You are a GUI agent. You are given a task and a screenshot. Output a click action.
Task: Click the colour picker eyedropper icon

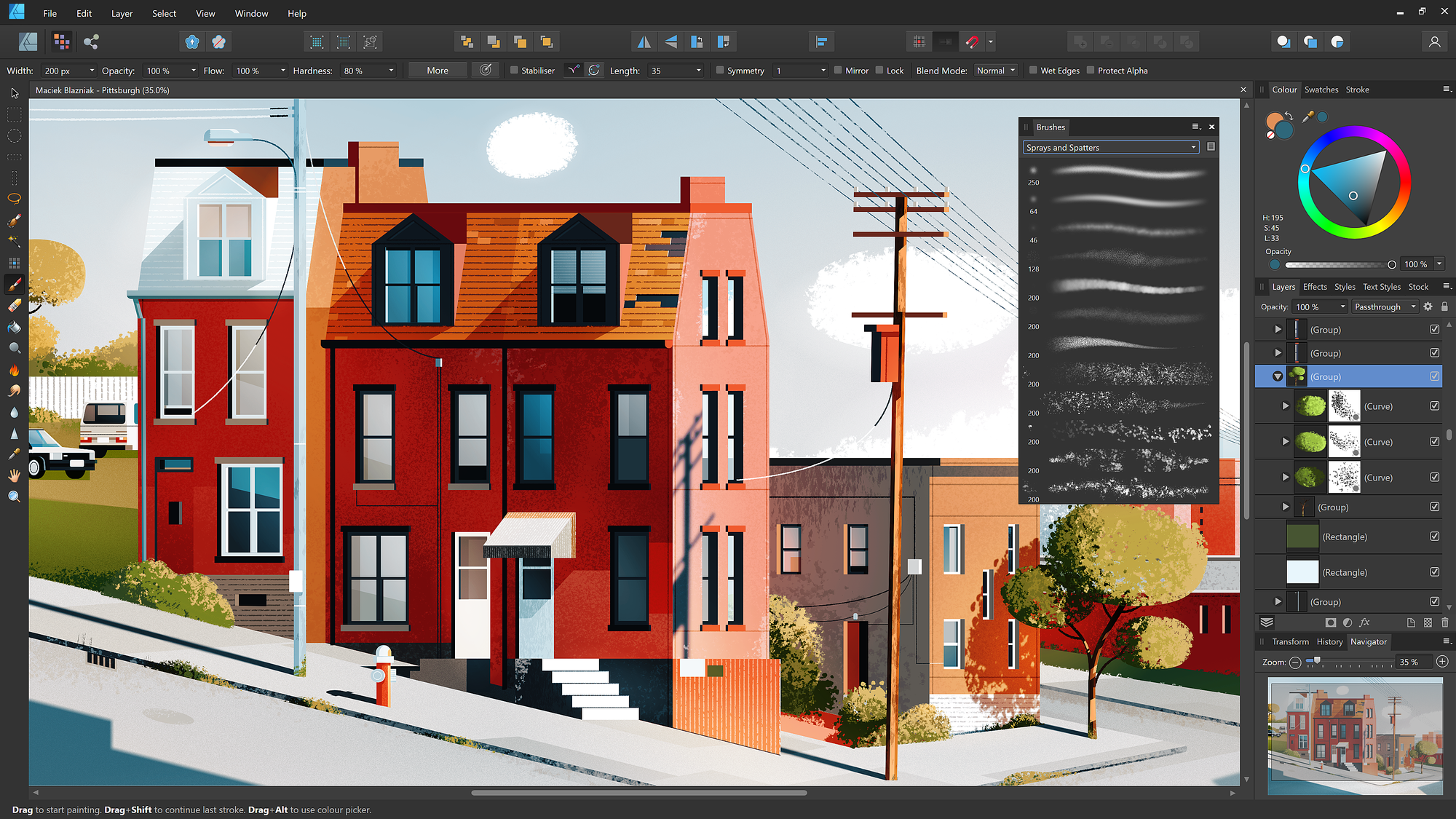point(1308,116)
